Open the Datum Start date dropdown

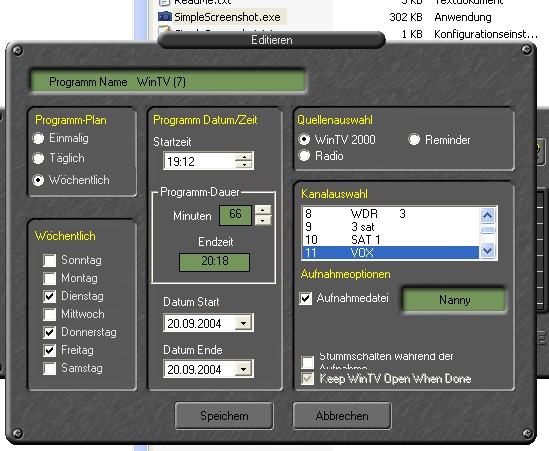coord(243,323)
